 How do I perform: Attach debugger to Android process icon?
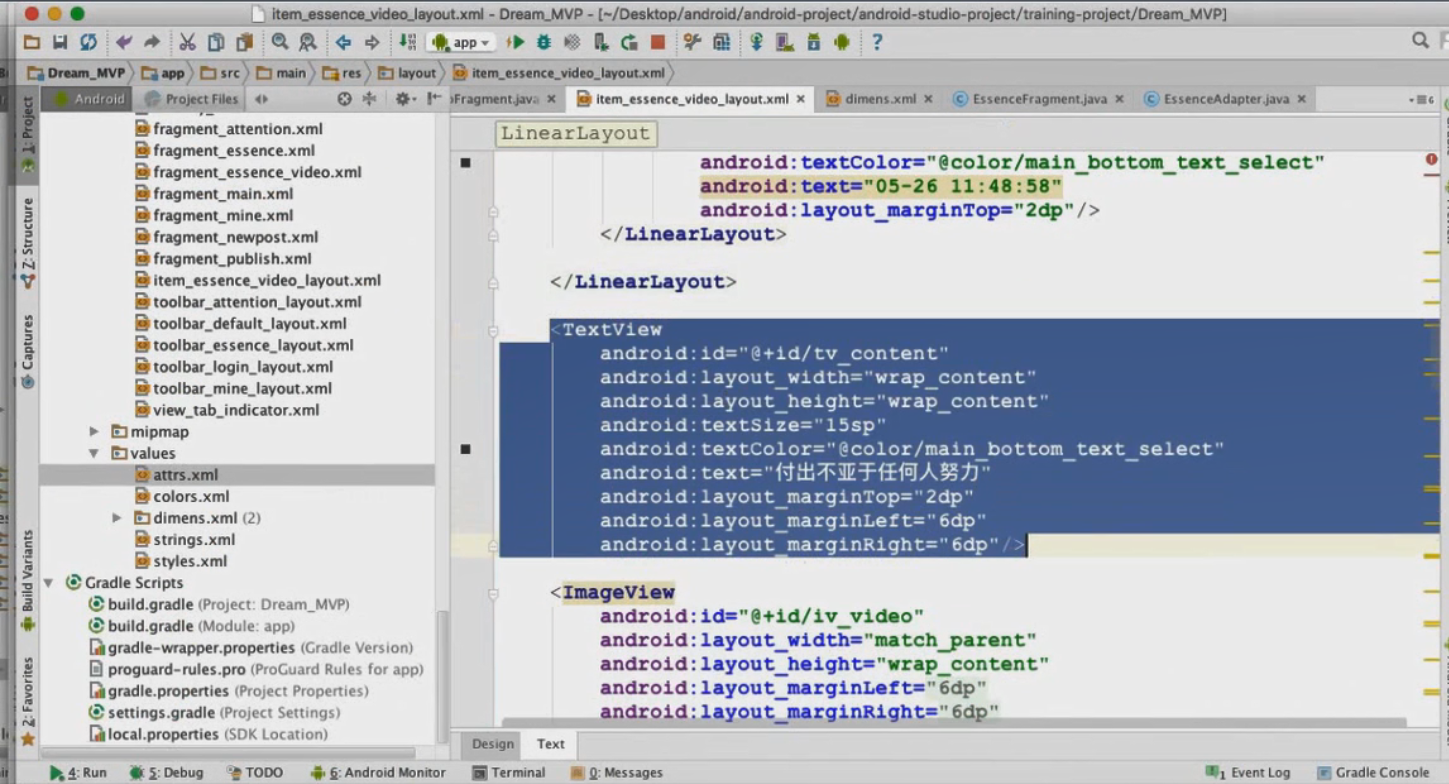(x=601, y=42)
